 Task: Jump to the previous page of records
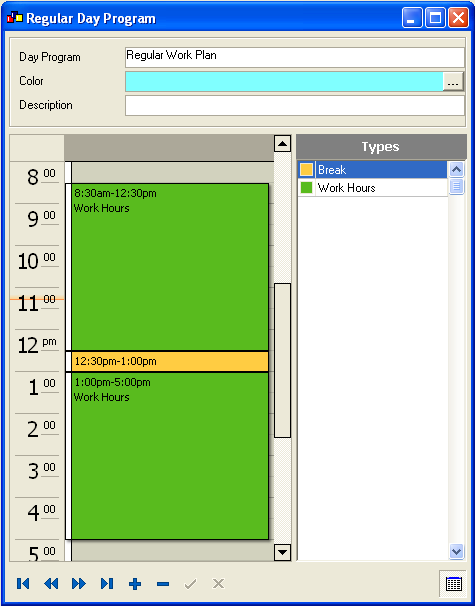51,584
